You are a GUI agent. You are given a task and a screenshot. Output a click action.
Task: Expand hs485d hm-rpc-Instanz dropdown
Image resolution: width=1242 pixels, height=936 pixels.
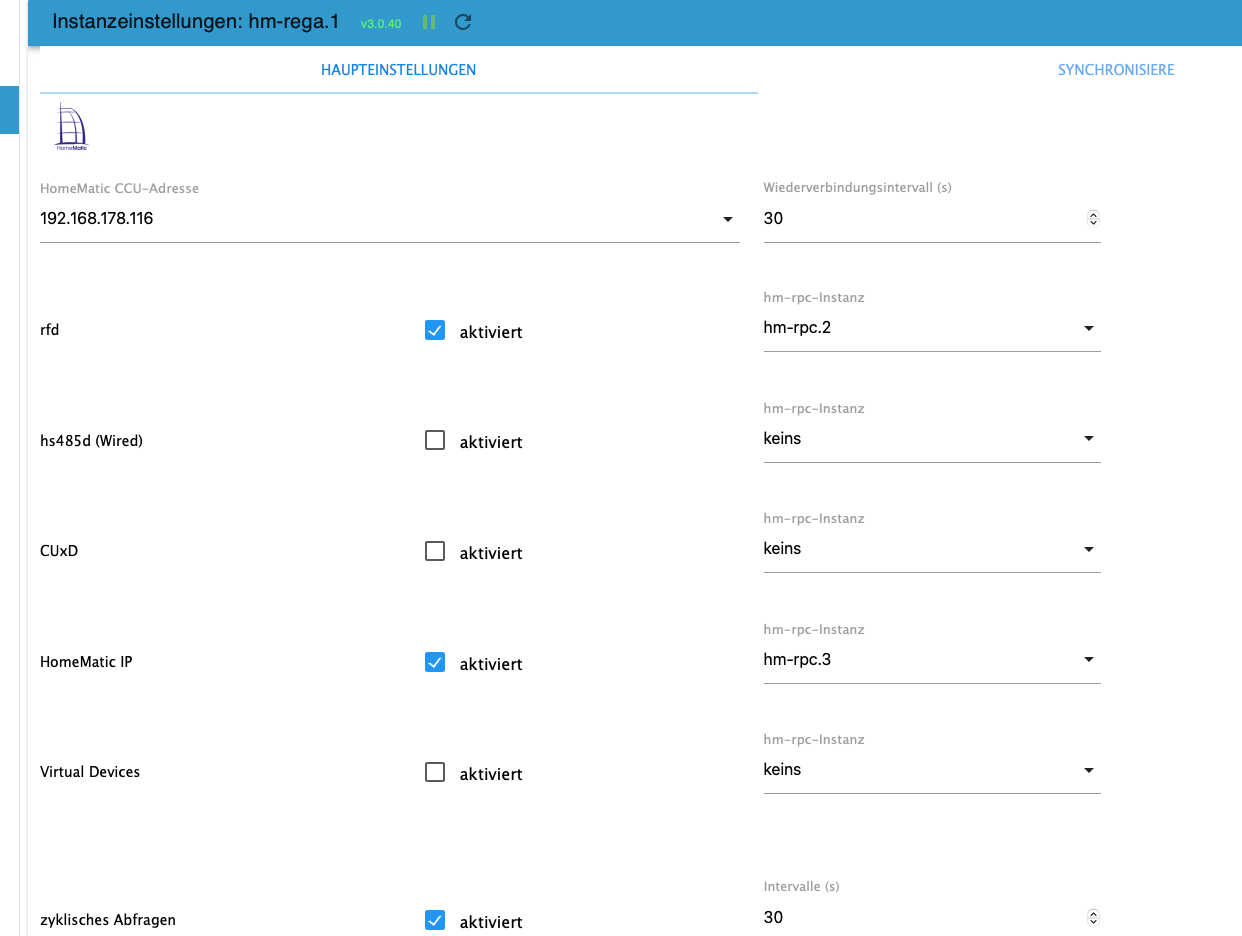(x=932, y=439)
